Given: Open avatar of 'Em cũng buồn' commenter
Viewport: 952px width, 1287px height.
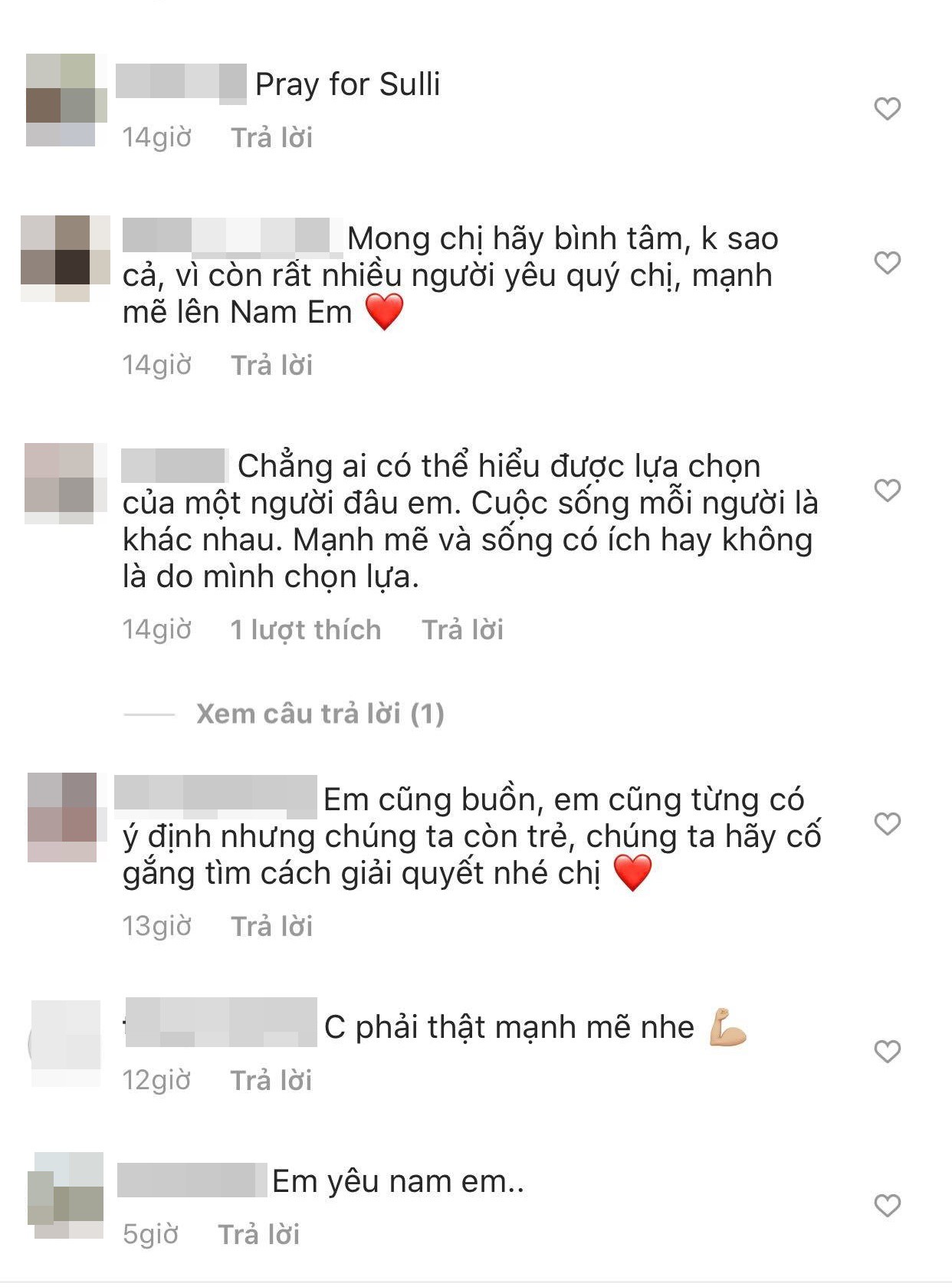Looking at the screenshot, I should [62, 817].
